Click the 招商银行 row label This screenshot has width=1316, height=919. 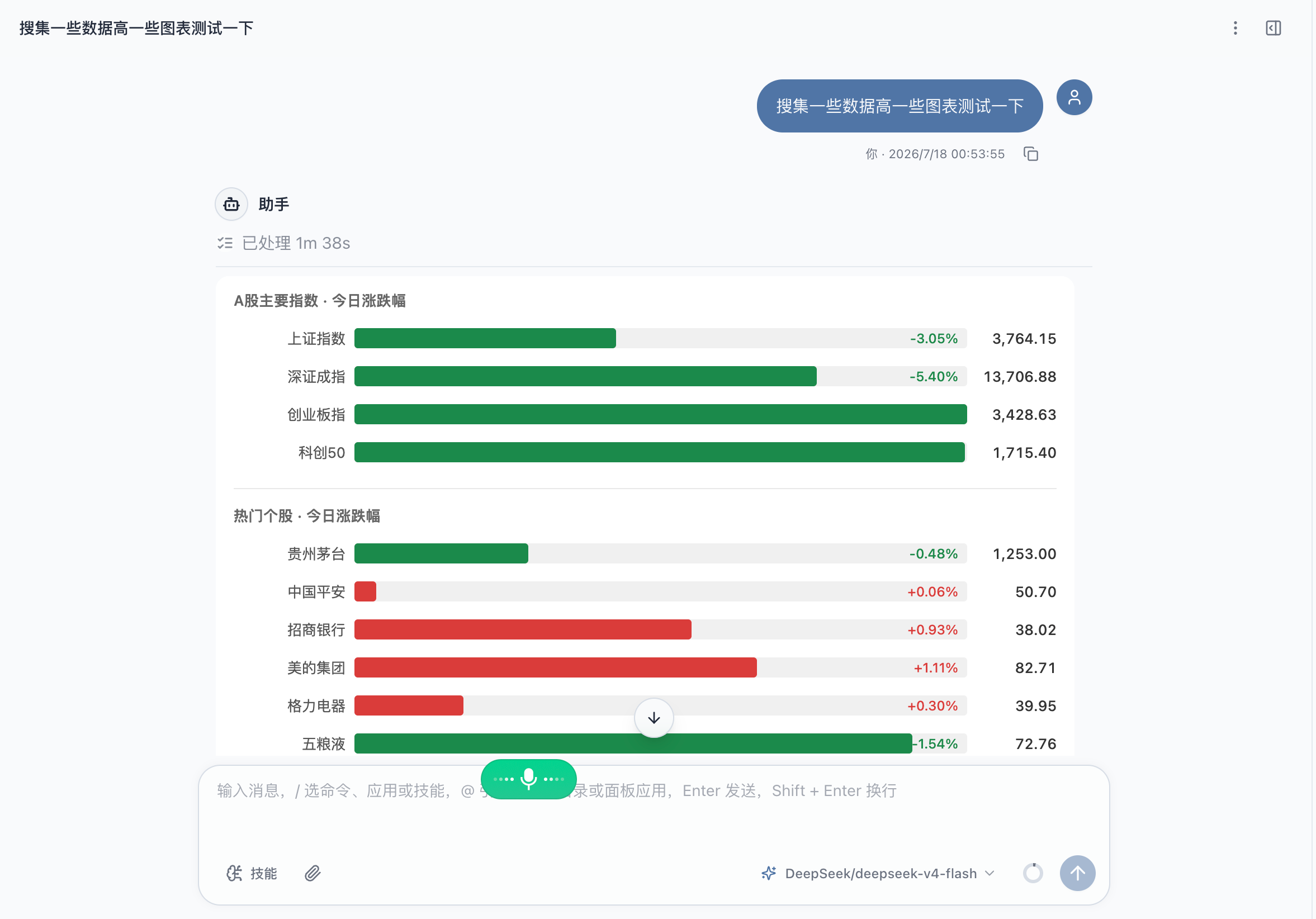[316, 629]
